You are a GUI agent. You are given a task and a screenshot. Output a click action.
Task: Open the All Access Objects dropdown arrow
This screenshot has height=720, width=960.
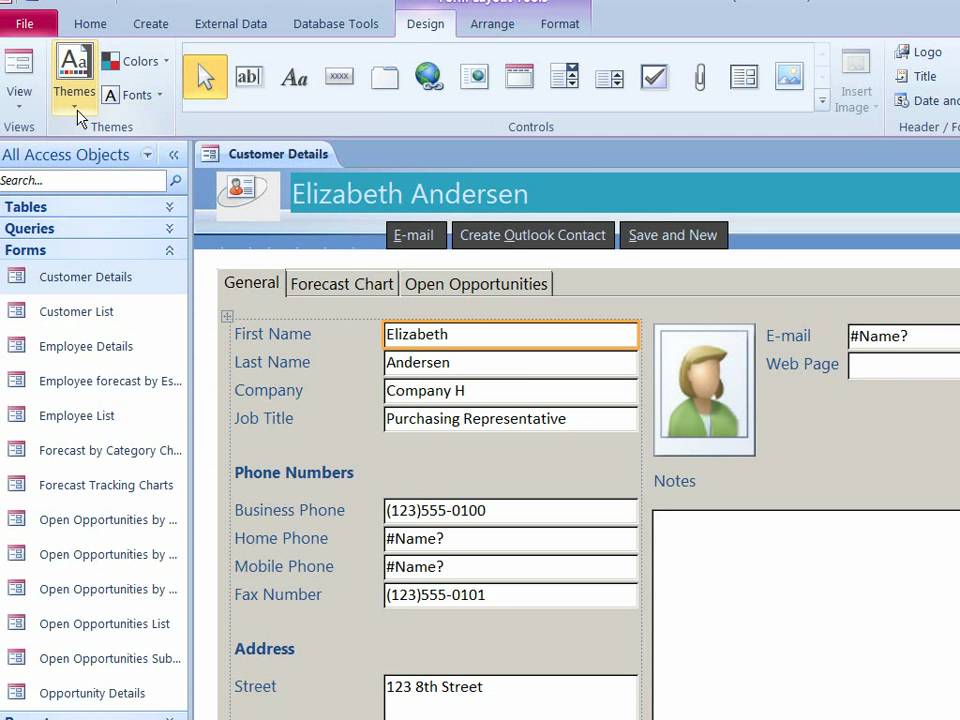pos(147,154)
